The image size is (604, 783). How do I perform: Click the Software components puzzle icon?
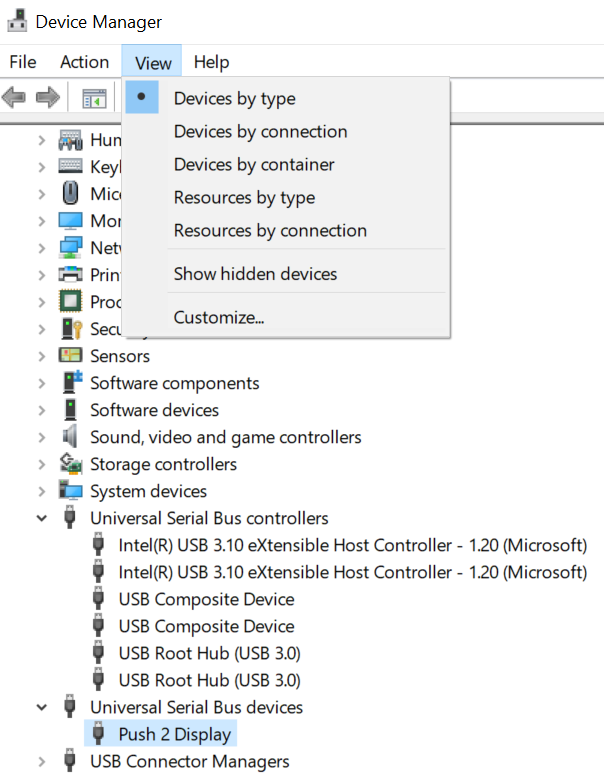tap(71, 383)
